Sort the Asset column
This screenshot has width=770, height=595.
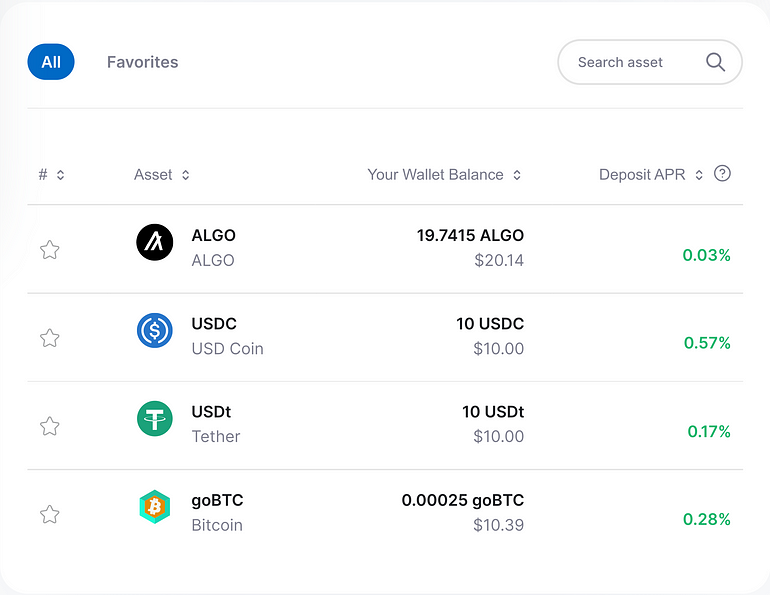[162, 175]
